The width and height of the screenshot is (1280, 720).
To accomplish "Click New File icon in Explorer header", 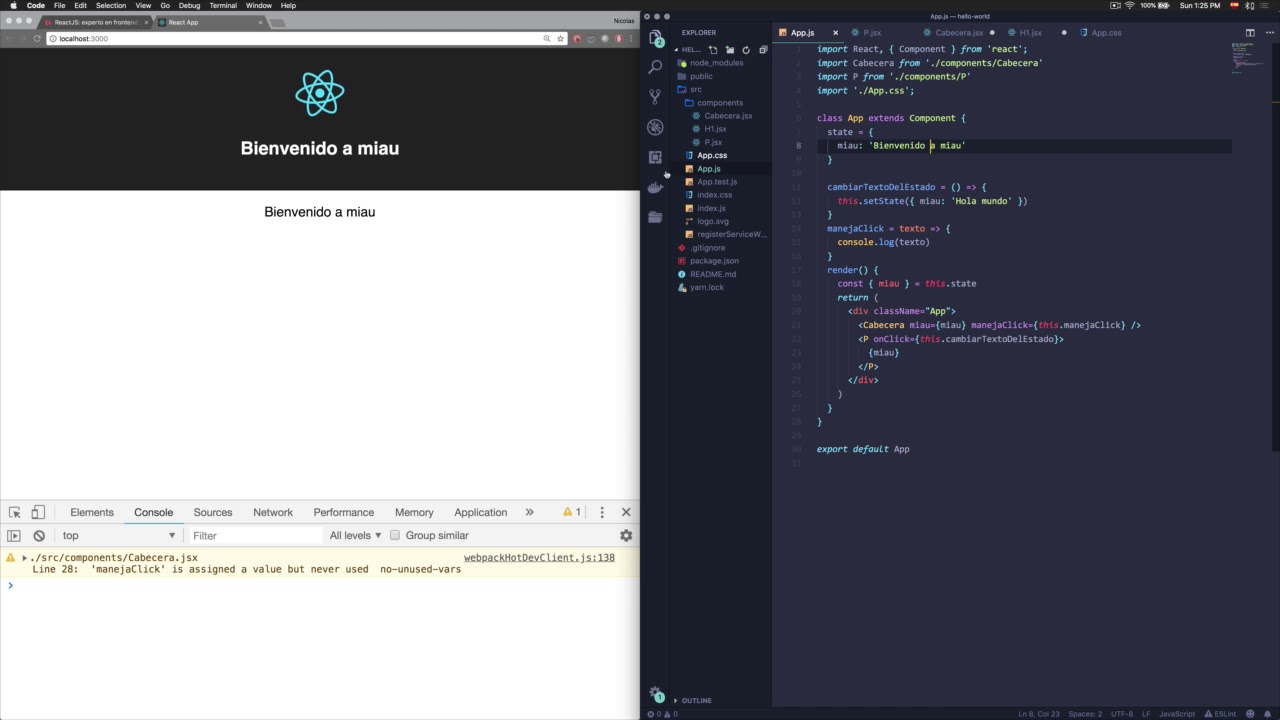I will [x=713, y=49].
